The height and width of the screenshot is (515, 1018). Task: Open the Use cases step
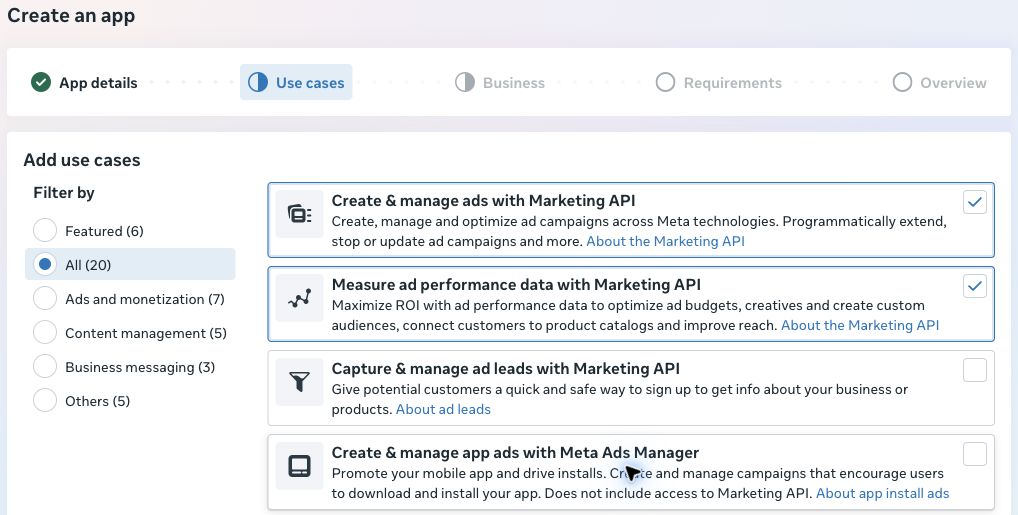coord(296,82)
